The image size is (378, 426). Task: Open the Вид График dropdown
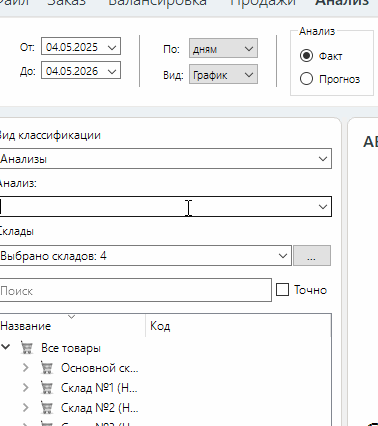point(223,74)
